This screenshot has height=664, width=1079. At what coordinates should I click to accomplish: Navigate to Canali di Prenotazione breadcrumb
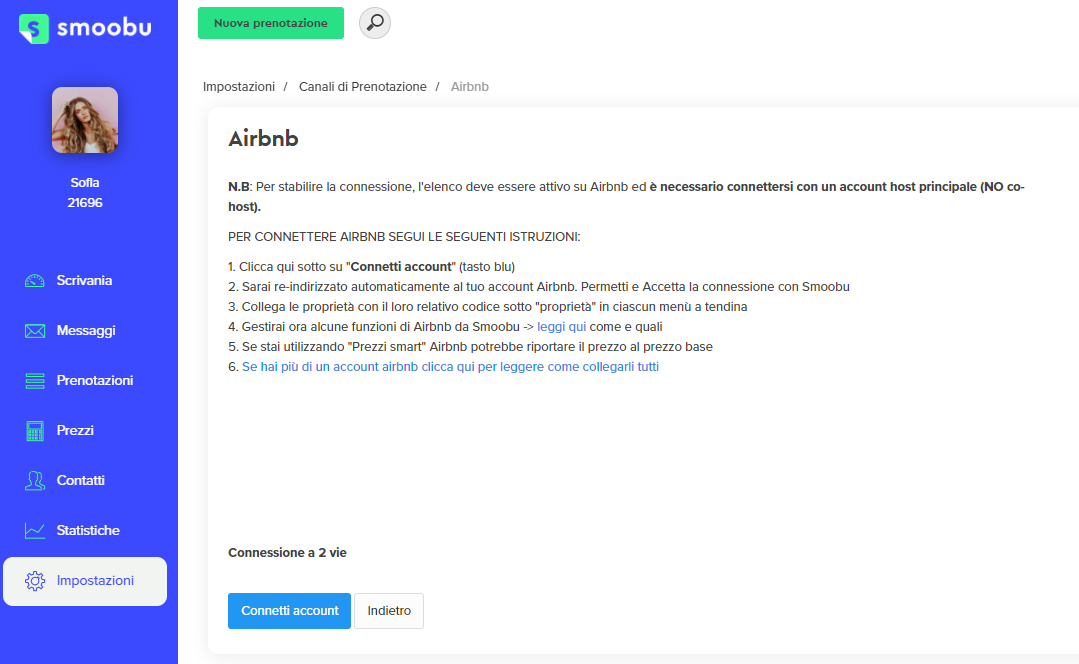(362, 87)
